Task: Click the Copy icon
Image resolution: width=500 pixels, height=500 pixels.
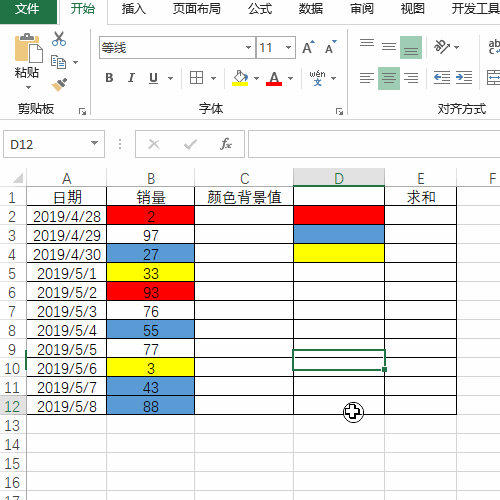Action: click(x=58, y=62)
